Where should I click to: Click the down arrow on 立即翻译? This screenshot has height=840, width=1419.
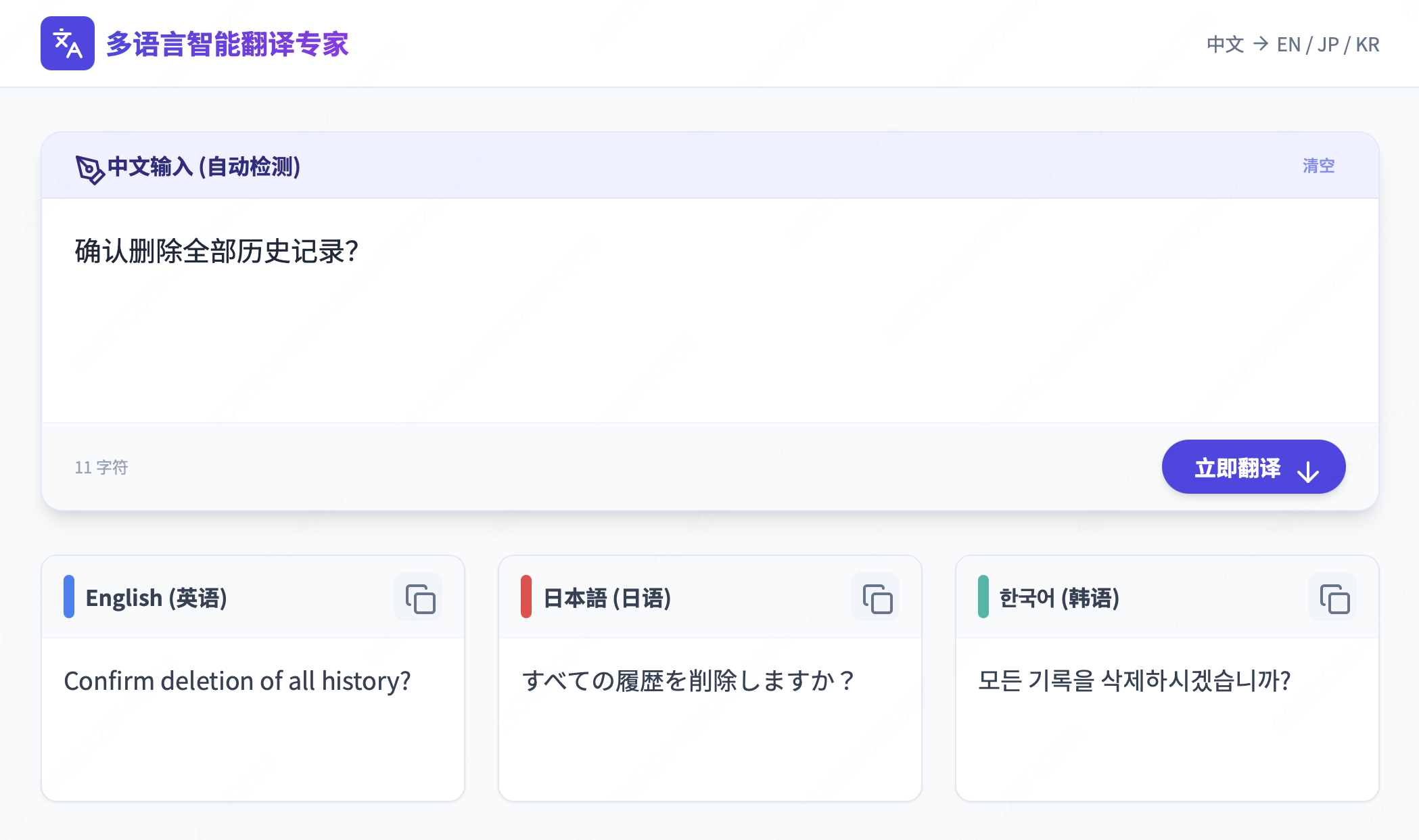tap(1308, 471)
